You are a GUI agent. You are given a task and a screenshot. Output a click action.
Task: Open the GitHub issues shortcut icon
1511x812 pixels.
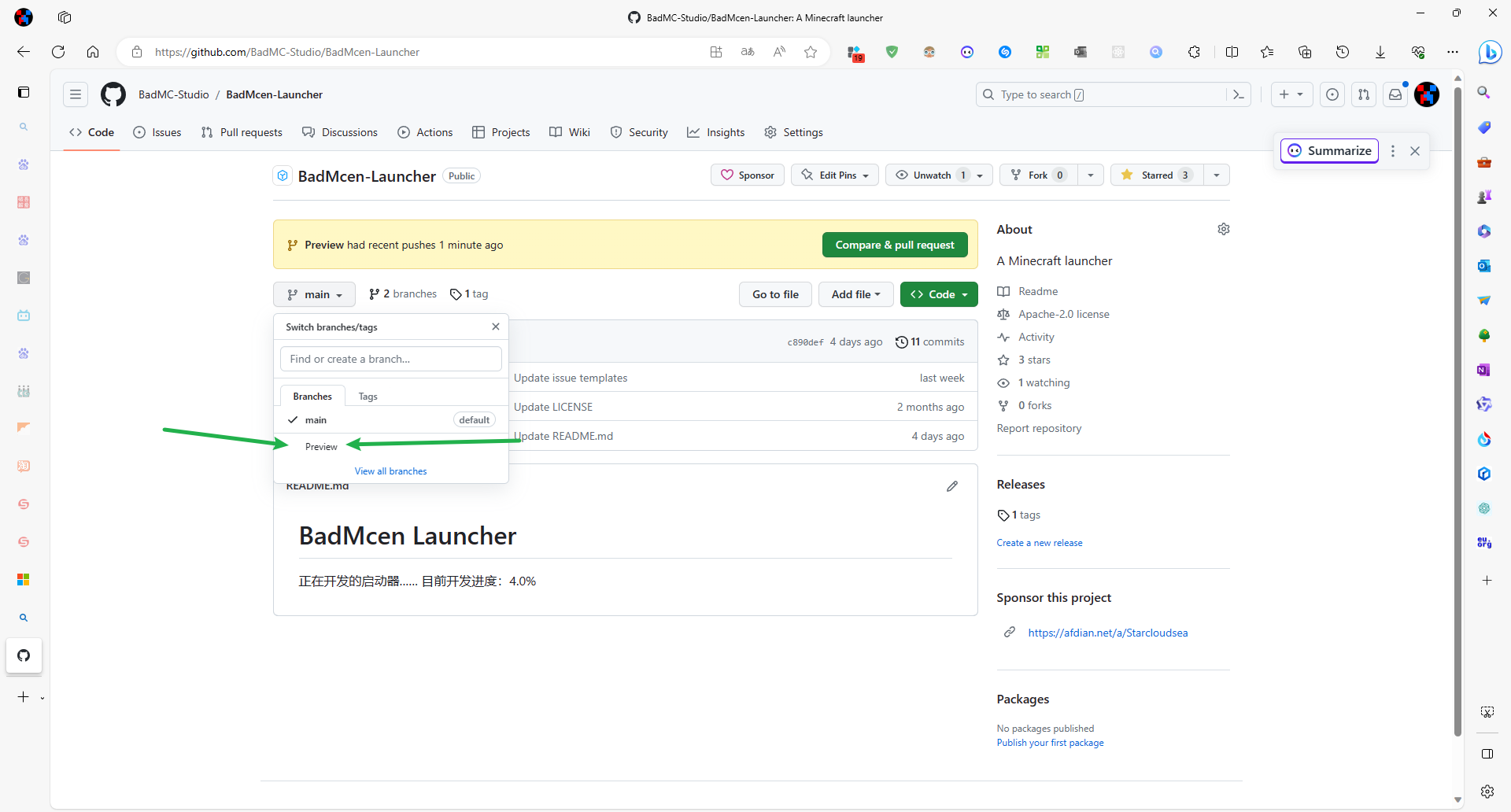tap(1332, 94)
